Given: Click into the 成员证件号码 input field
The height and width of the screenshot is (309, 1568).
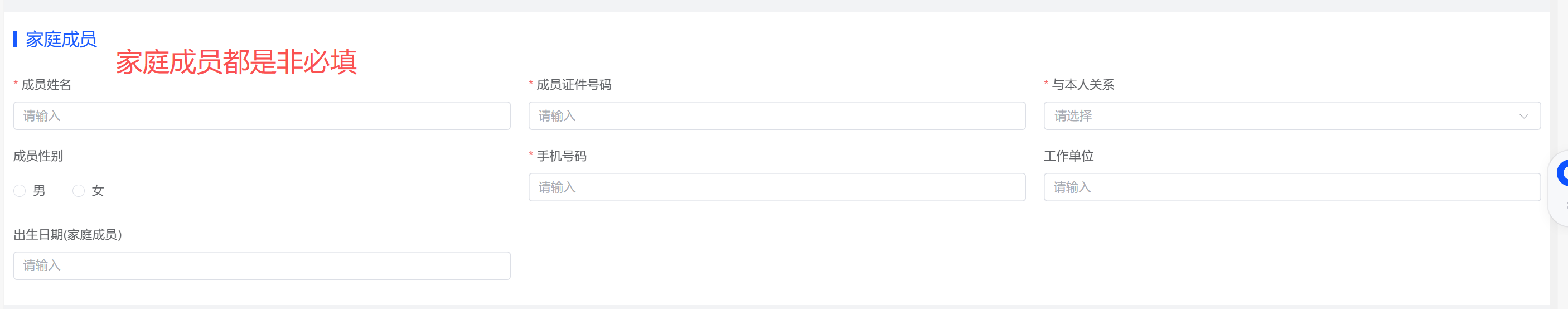Looking at the screenshot, I should (x=777, y=116).
